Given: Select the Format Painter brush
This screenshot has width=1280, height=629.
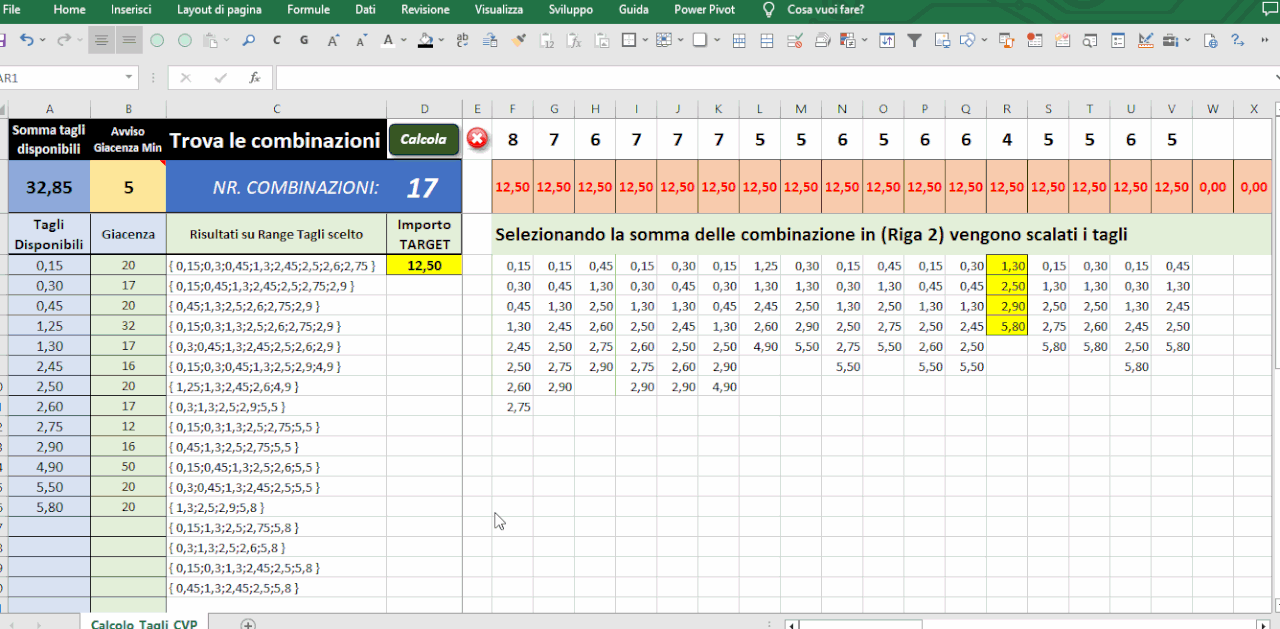Looking at the screenshot, I should 519,40.
